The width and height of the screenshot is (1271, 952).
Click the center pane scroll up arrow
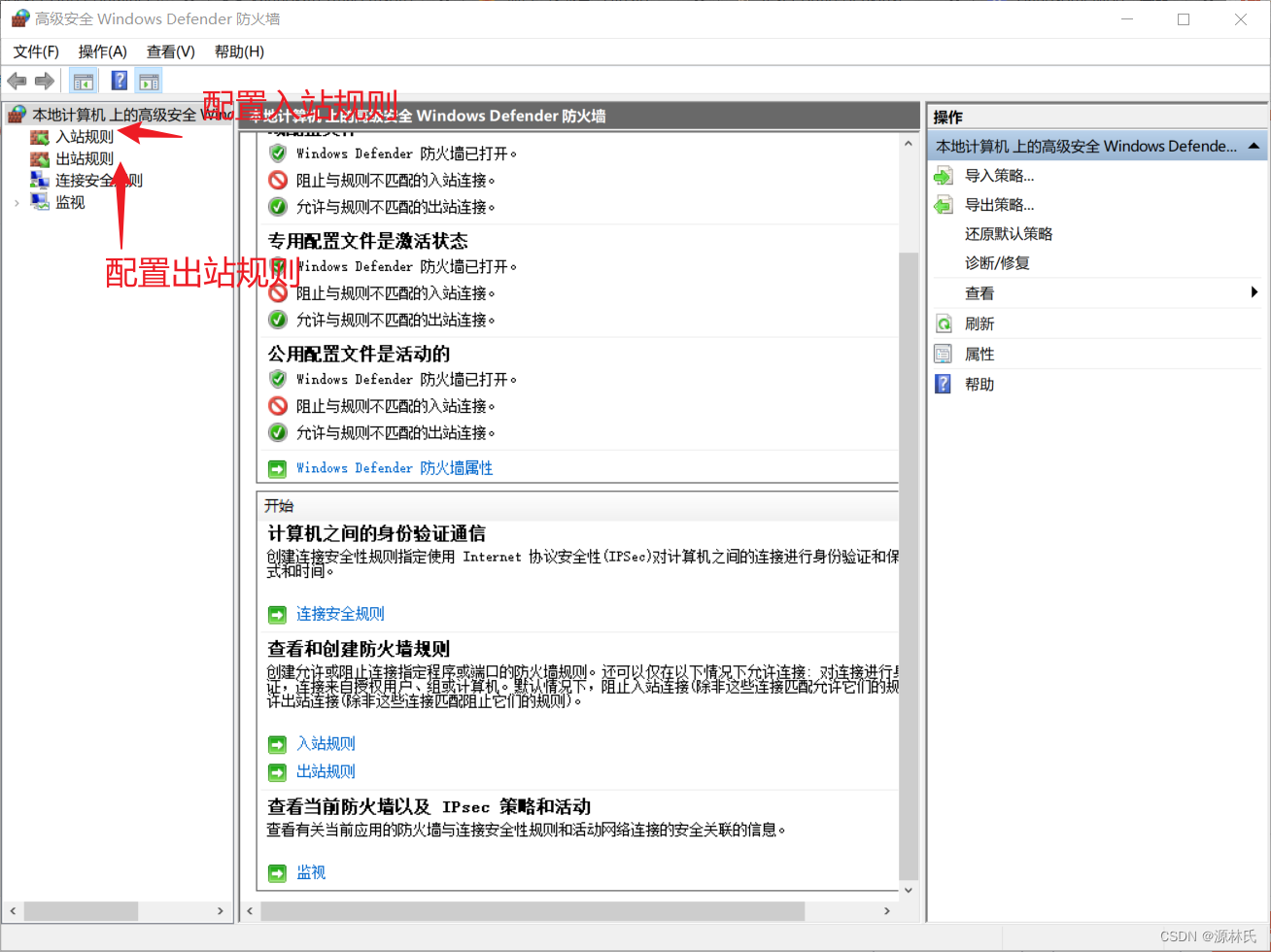coord(909,142)
